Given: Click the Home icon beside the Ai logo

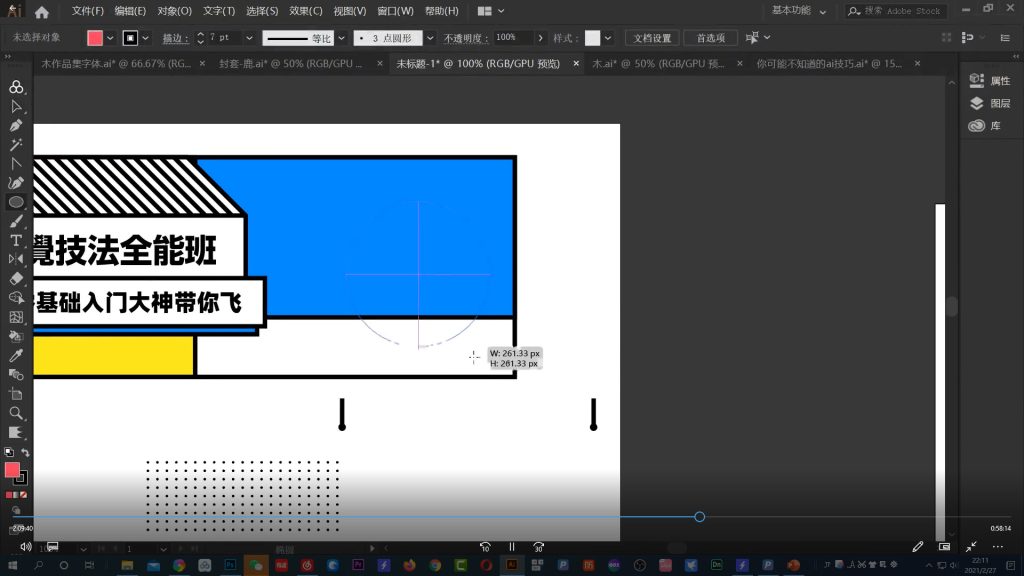Looking at the screenshot, I should 41,12.
